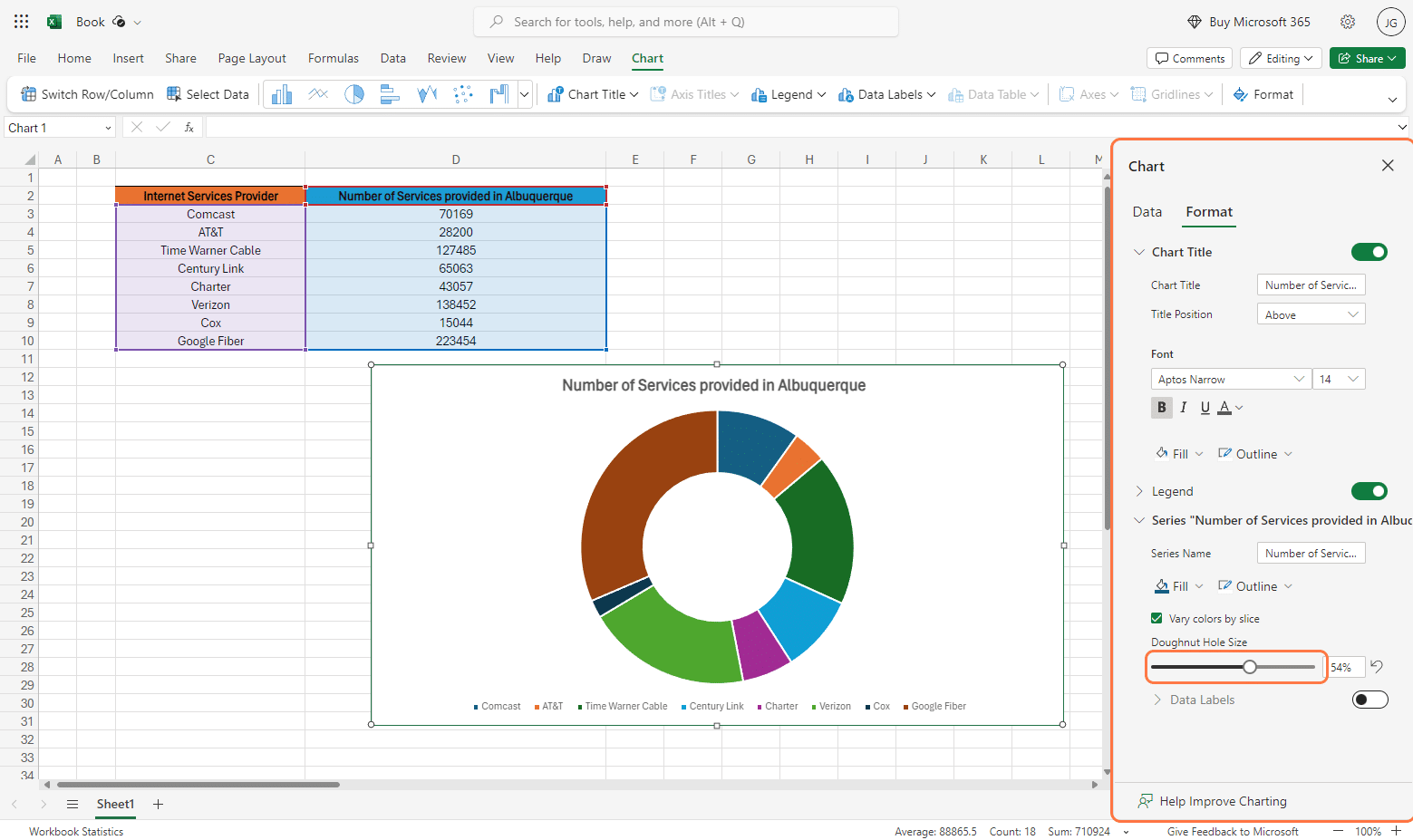The height and width of the screenshot is (840, 1413).
Task: Expand the Legend section
Action: click(x=1139, y=491)
